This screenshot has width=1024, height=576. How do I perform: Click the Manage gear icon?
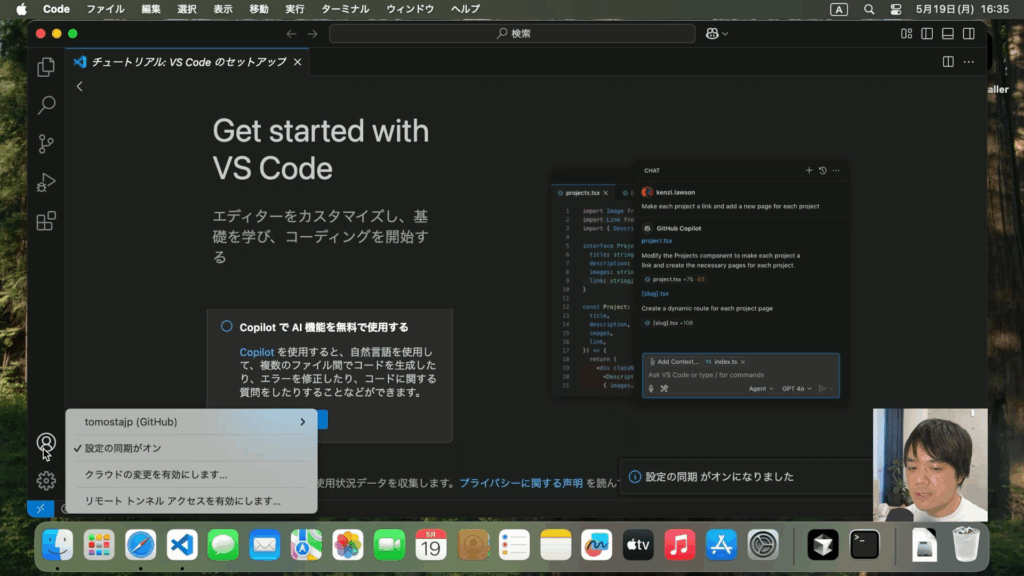tap(46, 480)
